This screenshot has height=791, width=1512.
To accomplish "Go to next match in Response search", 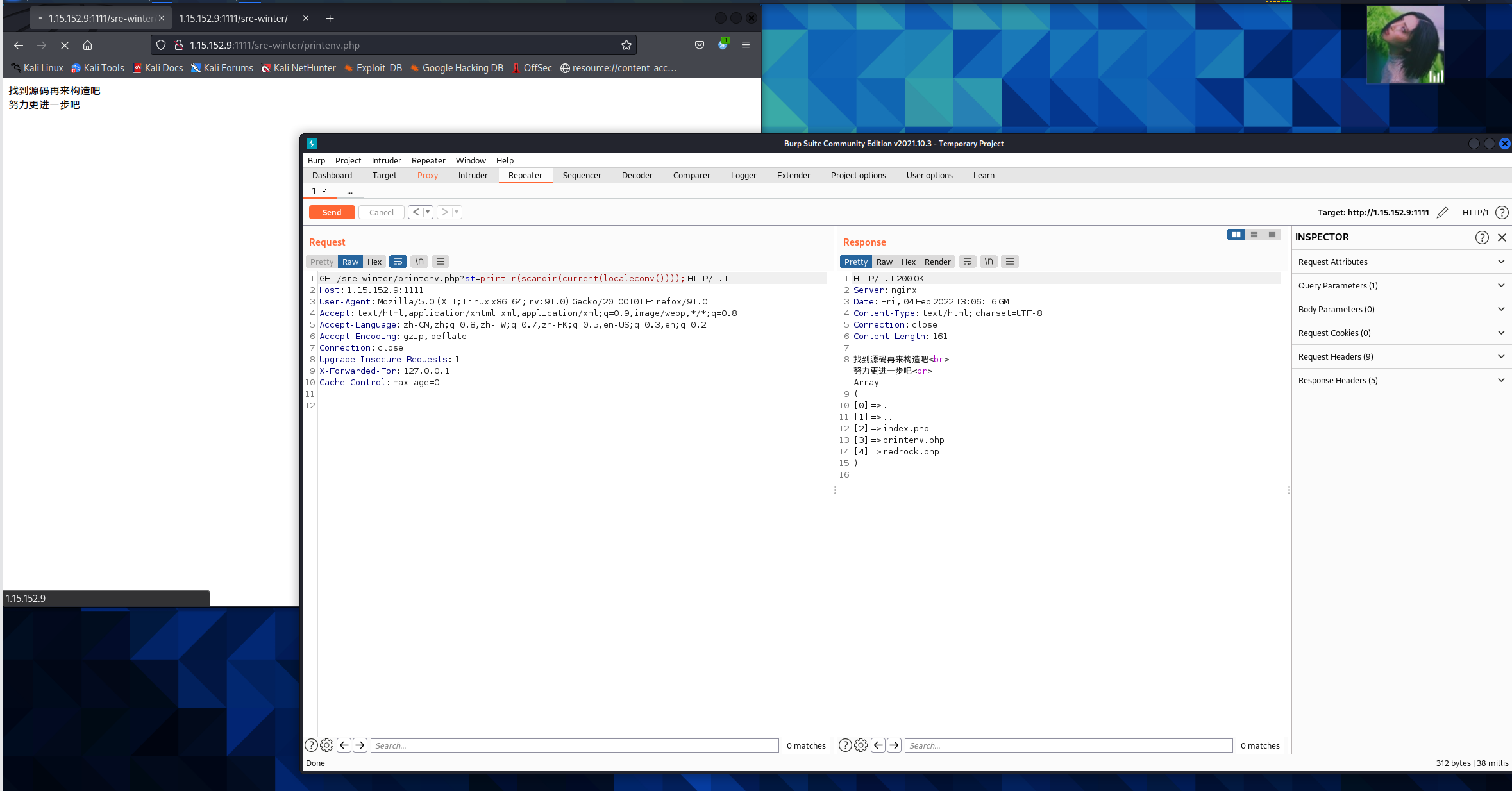I will (x=895, y=745).
